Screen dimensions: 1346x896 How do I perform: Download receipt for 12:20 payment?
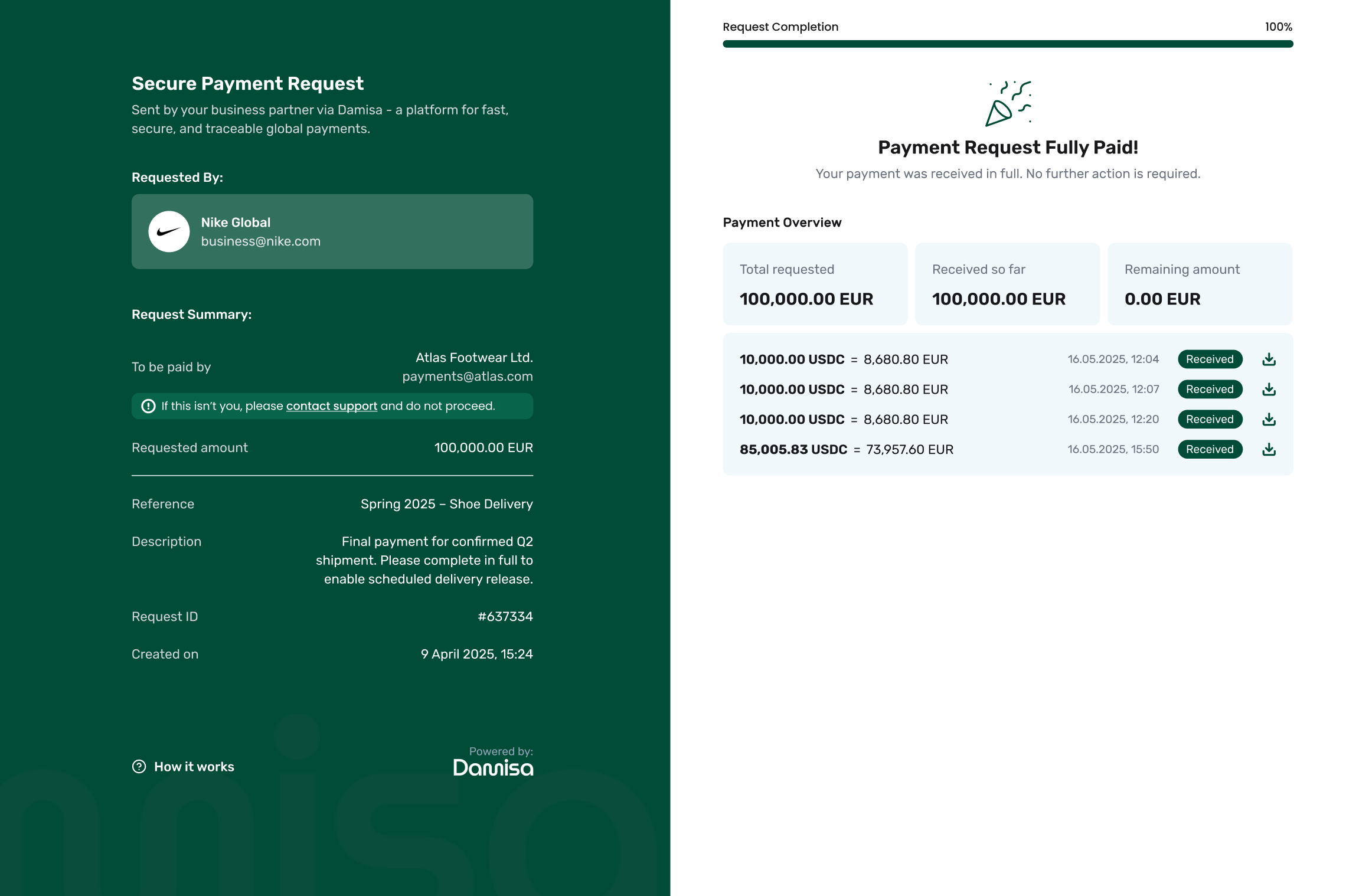[1269, 420]
